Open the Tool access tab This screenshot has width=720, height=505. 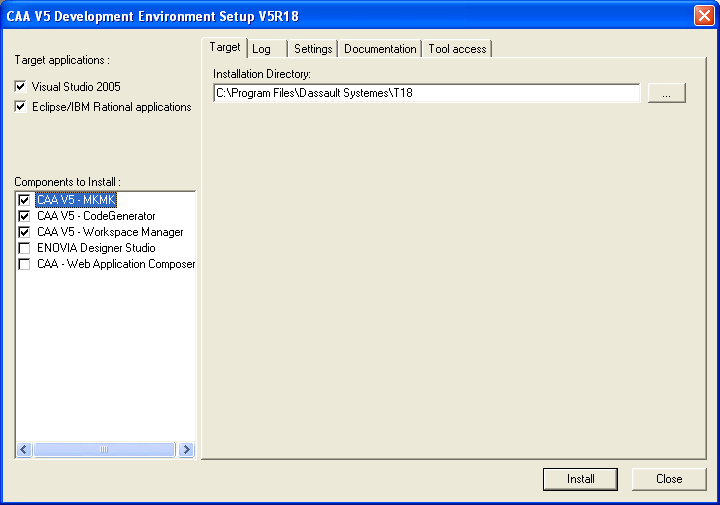457,49
